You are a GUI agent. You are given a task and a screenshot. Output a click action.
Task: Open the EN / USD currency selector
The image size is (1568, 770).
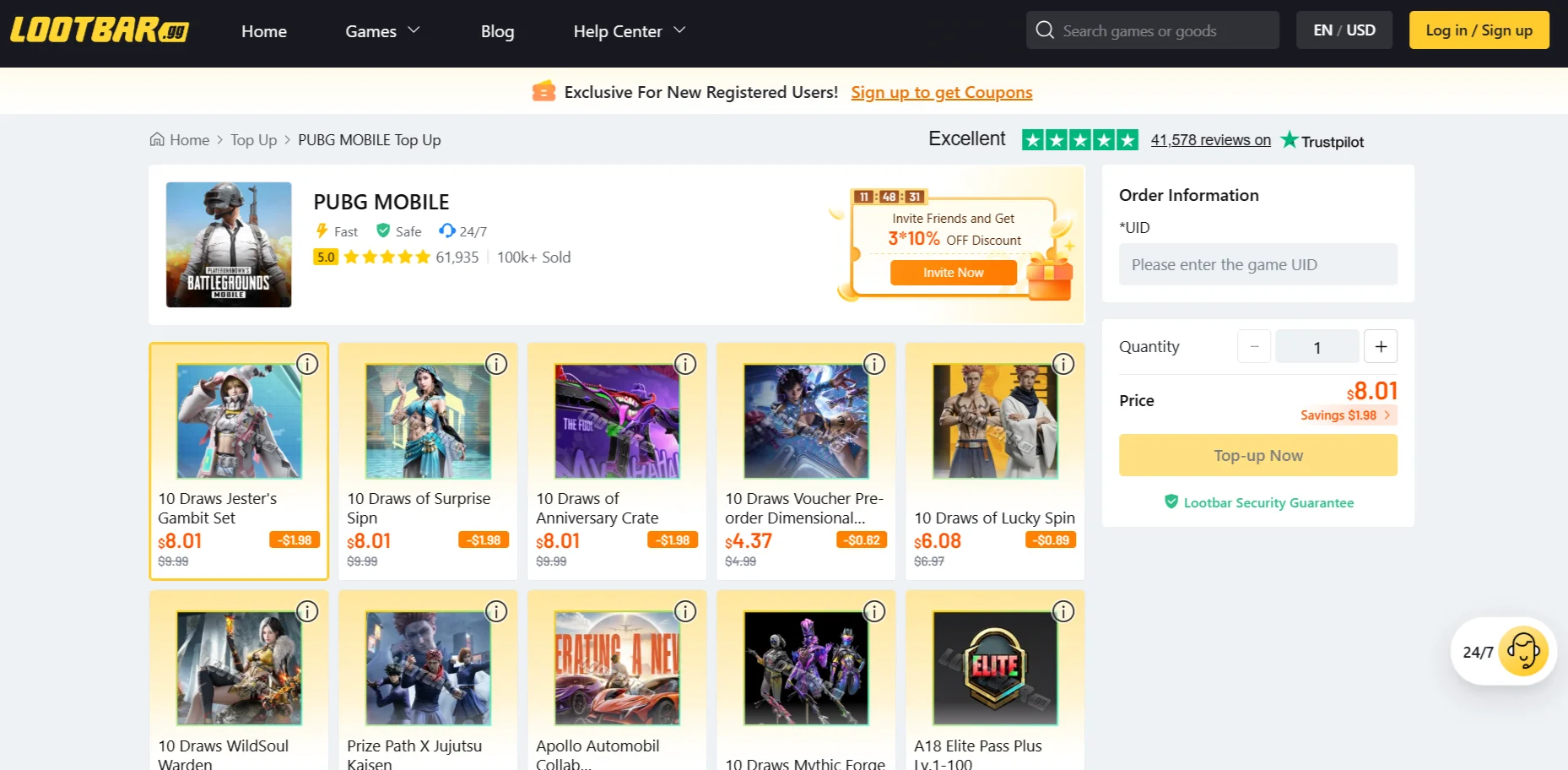point(1344,30)
